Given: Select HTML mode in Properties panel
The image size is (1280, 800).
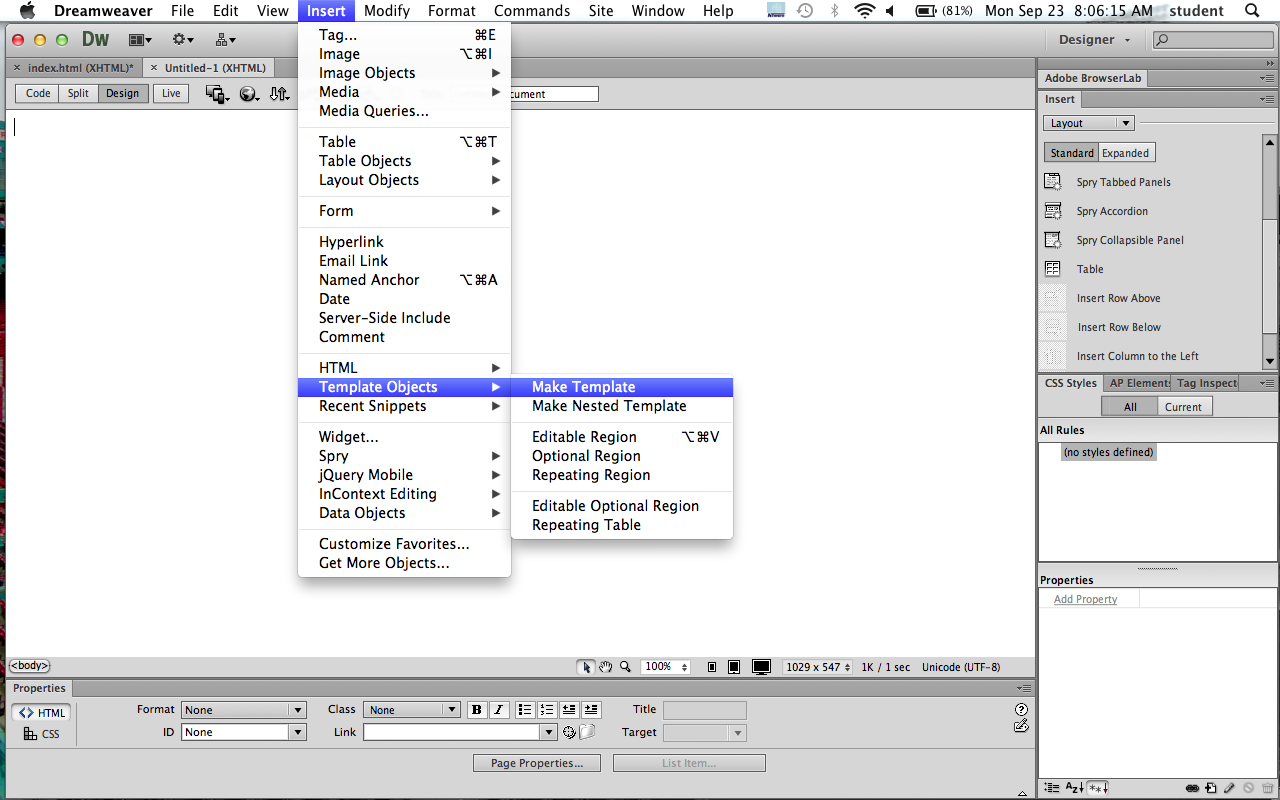Looking at the screenshot, I should click(x=42, y=713).
